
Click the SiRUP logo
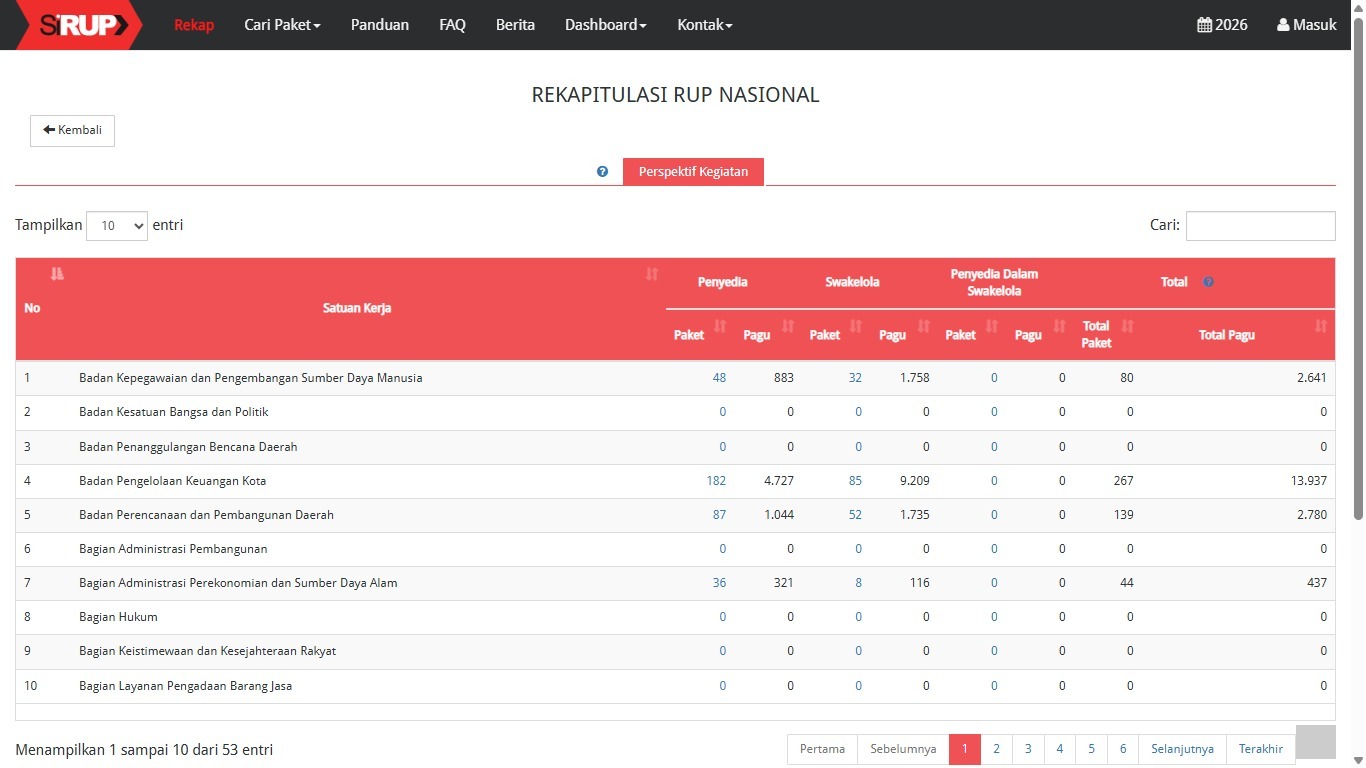point(78,25)
